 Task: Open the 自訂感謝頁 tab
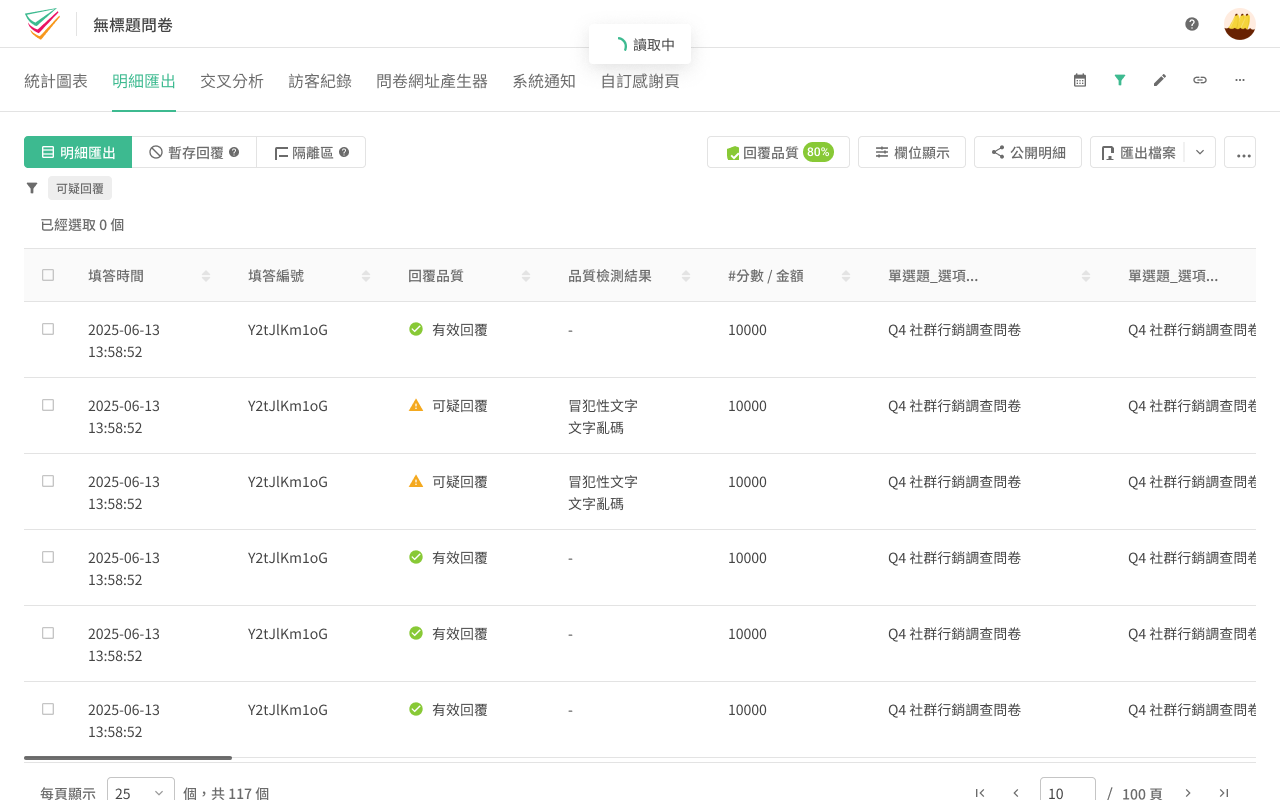pyautogui.click(x=640, y=81)
